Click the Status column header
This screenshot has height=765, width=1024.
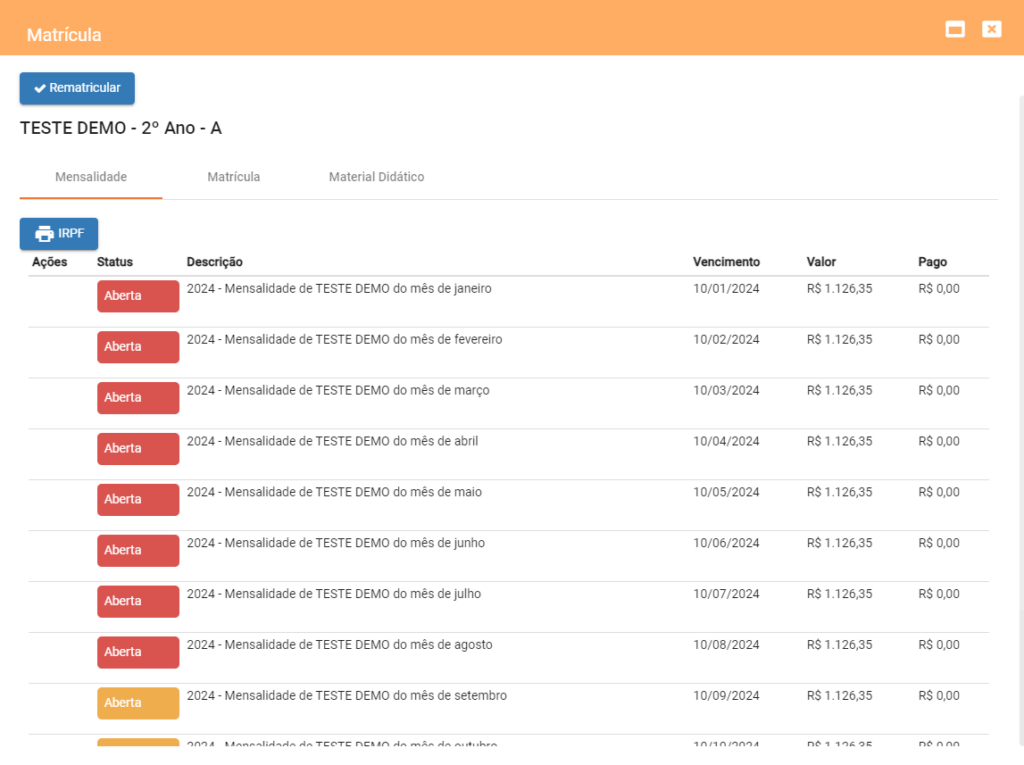pos(115,262)
